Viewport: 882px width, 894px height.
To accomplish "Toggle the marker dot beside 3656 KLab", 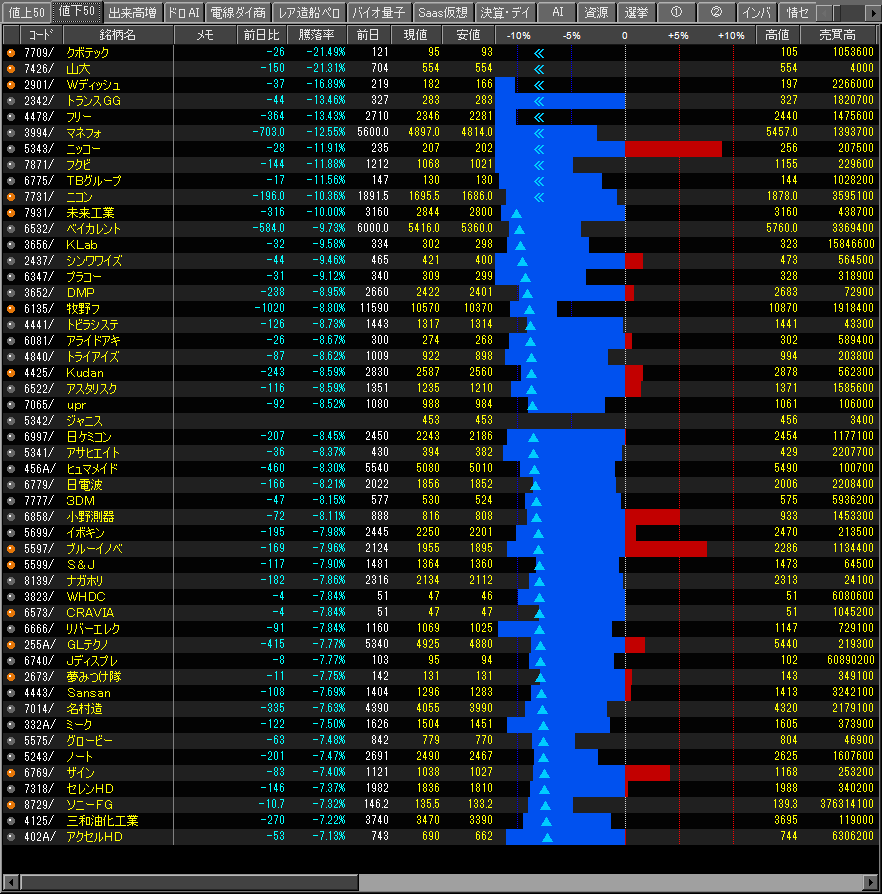I will click(x=11, y=245).
